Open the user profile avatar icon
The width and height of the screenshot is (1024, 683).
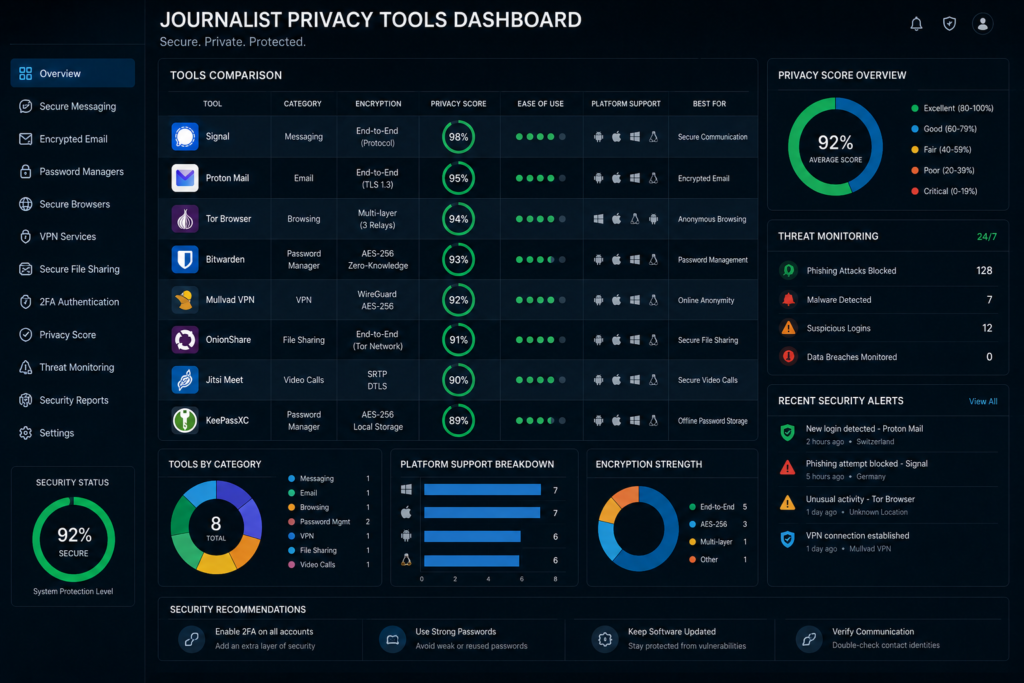982,24
